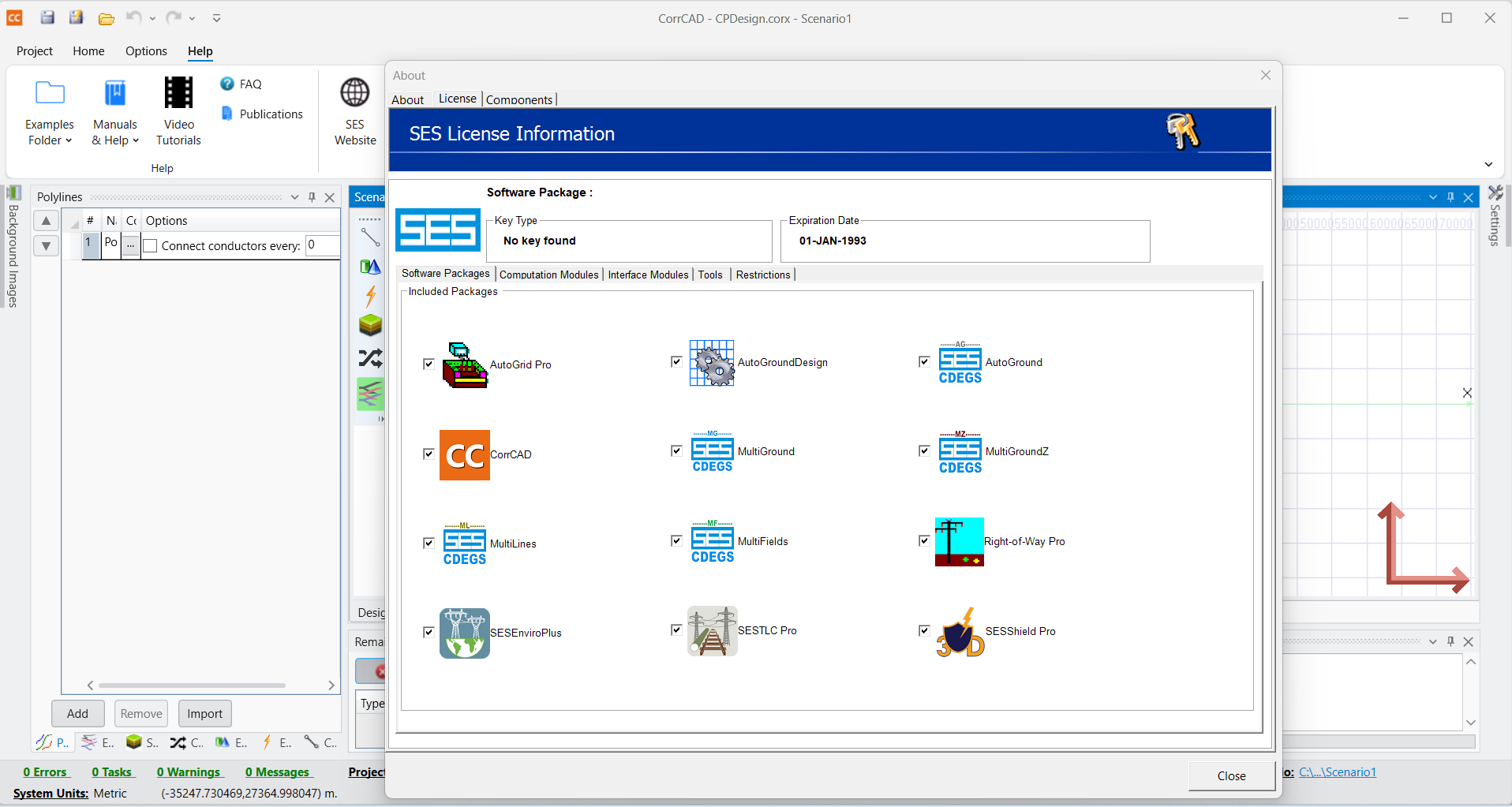Image resolution: width=1512 pixels, height=807 pixels.
Task: Click the Tools tab in License dialog
Action: pyautogui.click(x=710, y=275)
